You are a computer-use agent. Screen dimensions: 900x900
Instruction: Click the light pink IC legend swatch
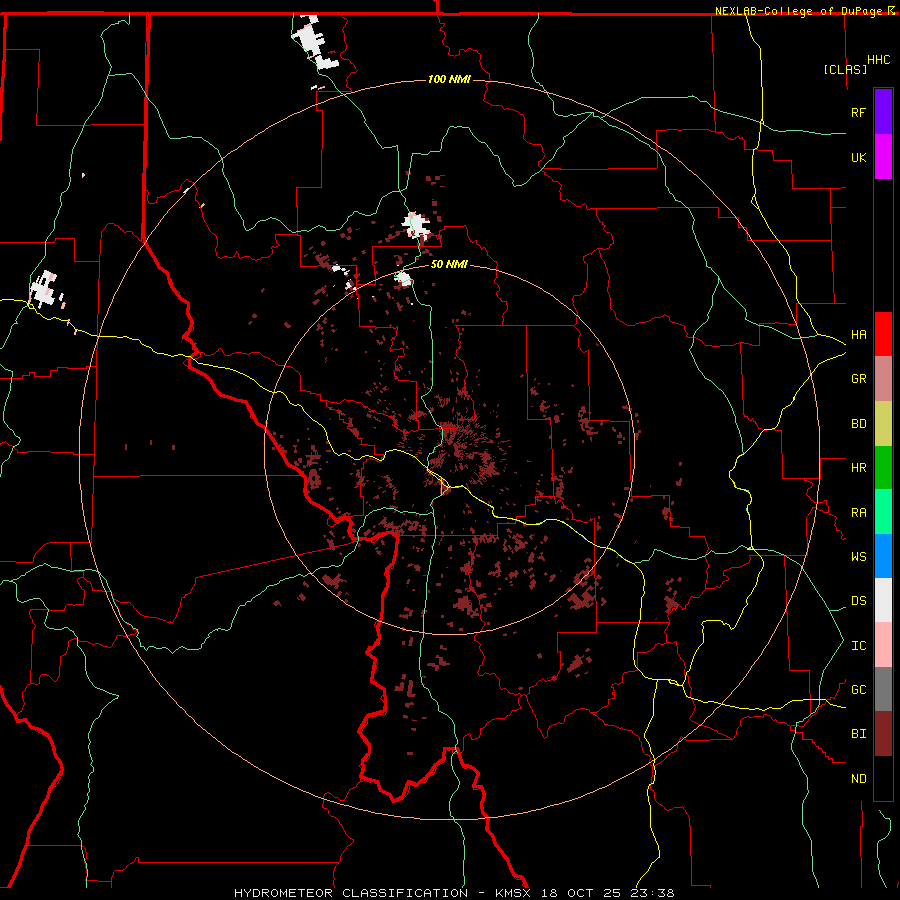[883, 645]
